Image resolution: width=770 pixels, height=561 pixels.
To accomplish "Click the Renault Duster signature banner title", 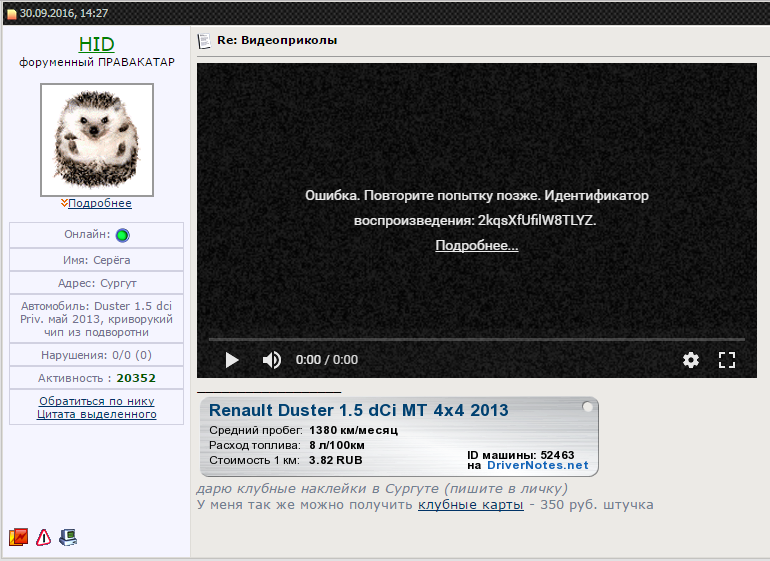I will click(358, 410).
